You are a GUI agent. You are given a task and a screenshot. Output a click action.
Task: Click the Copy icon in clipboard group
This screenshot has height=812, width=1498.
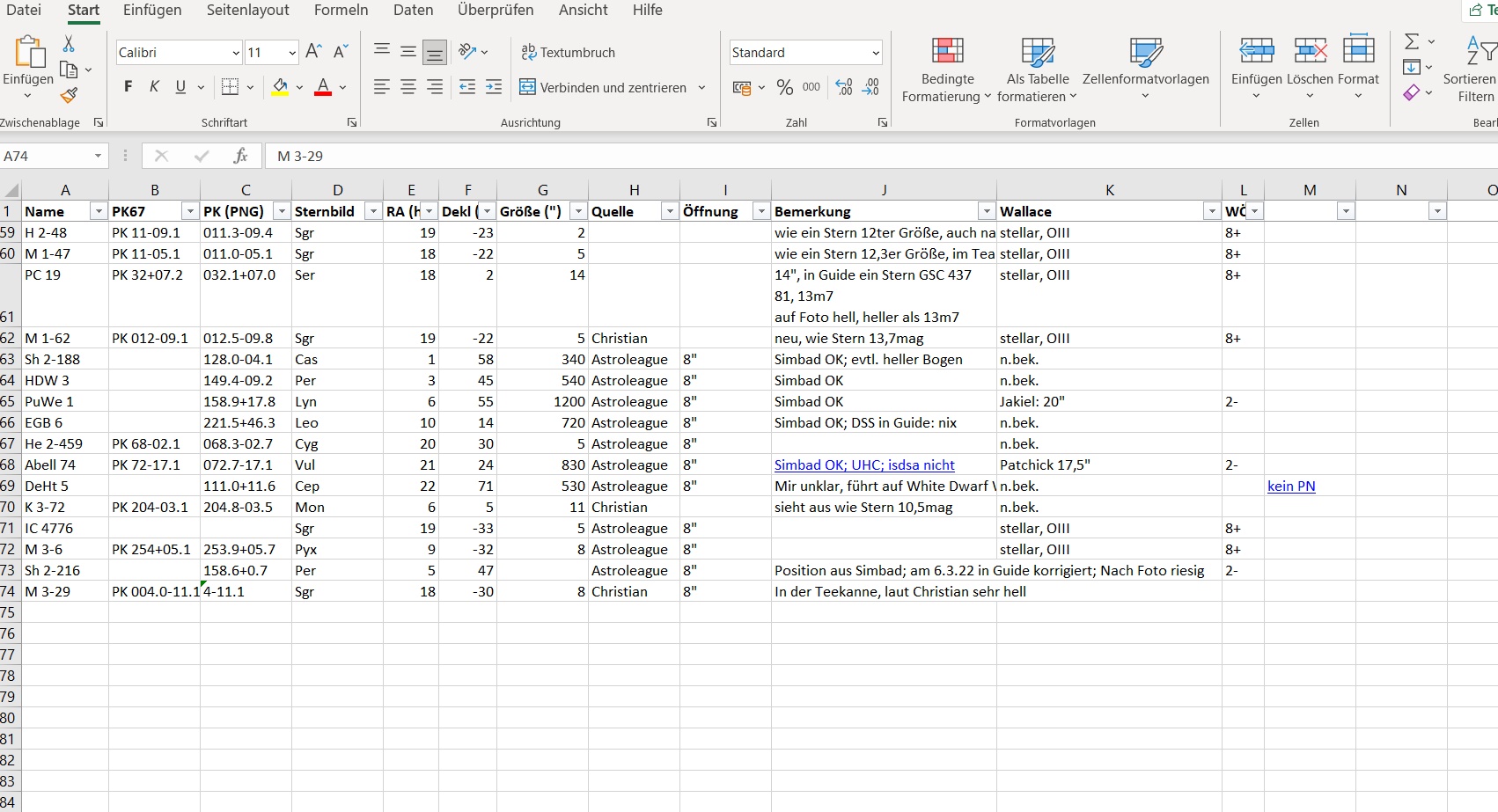tap(69, 69)
